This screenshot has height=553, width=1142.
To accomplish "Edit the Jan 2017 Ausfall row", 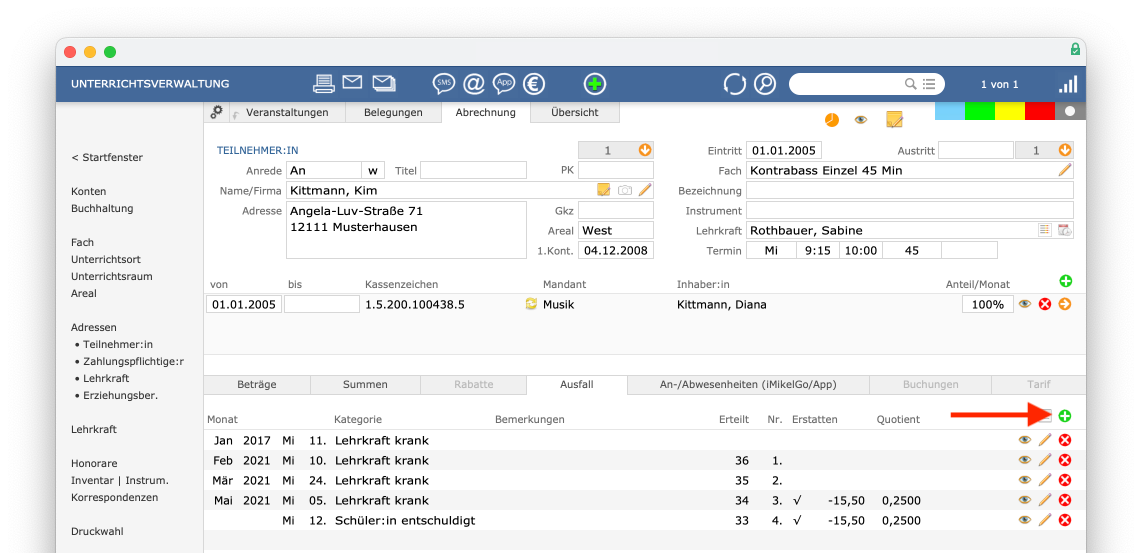I will coord(1045,440).
